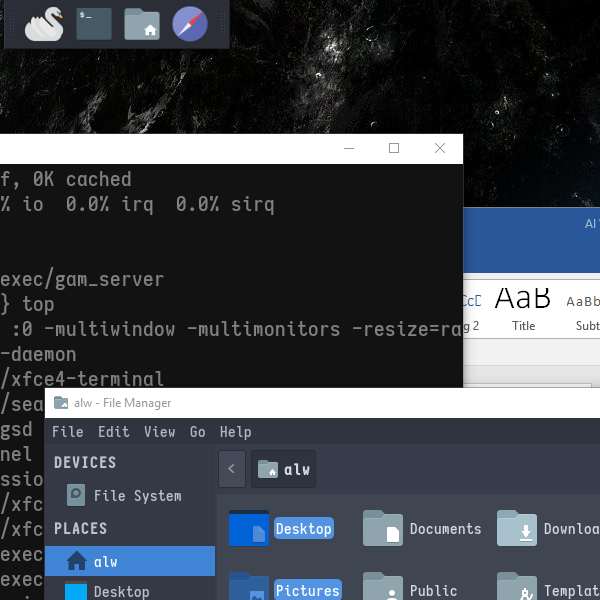Open the home folder dock icon

coord(142,24)
